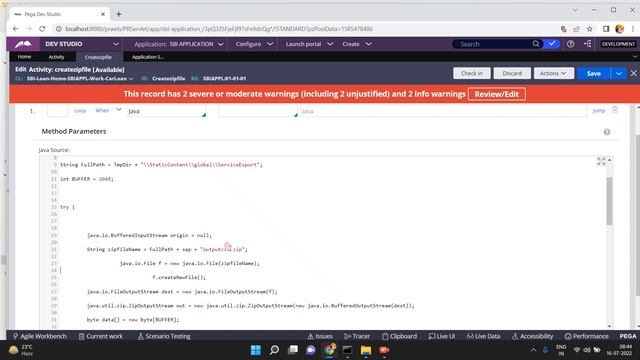640x360 pixels.
Task: Open the Application: SBI APPLICATION menu
Action: coord(179,44)
